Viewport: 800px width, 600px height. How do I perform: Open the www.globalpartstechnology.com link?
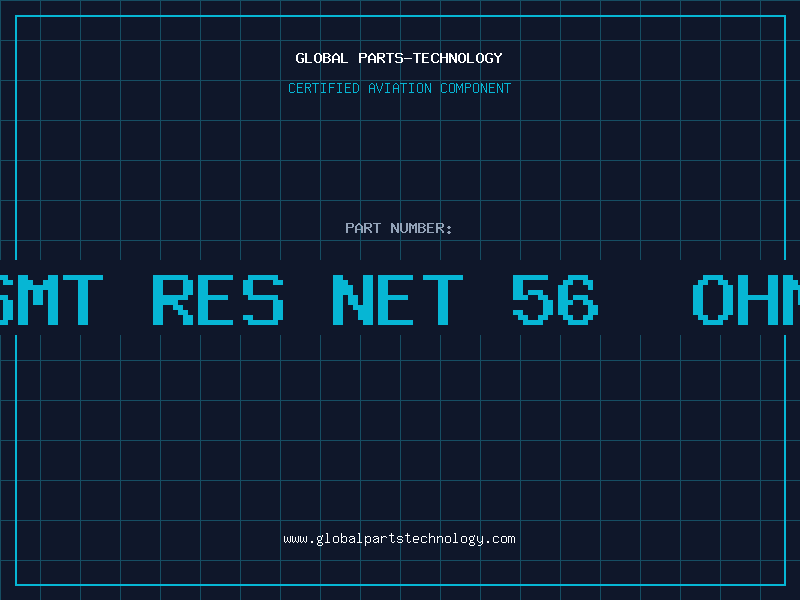click(x=399, y=539)
